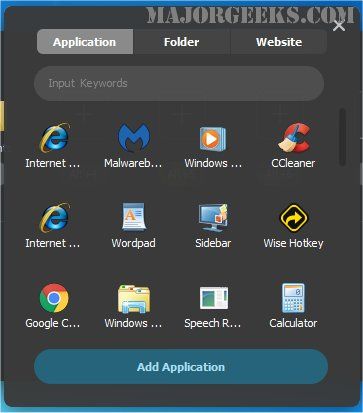Choose the Windows Explorer folder icon
The width and height of the screenshot is (363, 413).
coord(134,299)
